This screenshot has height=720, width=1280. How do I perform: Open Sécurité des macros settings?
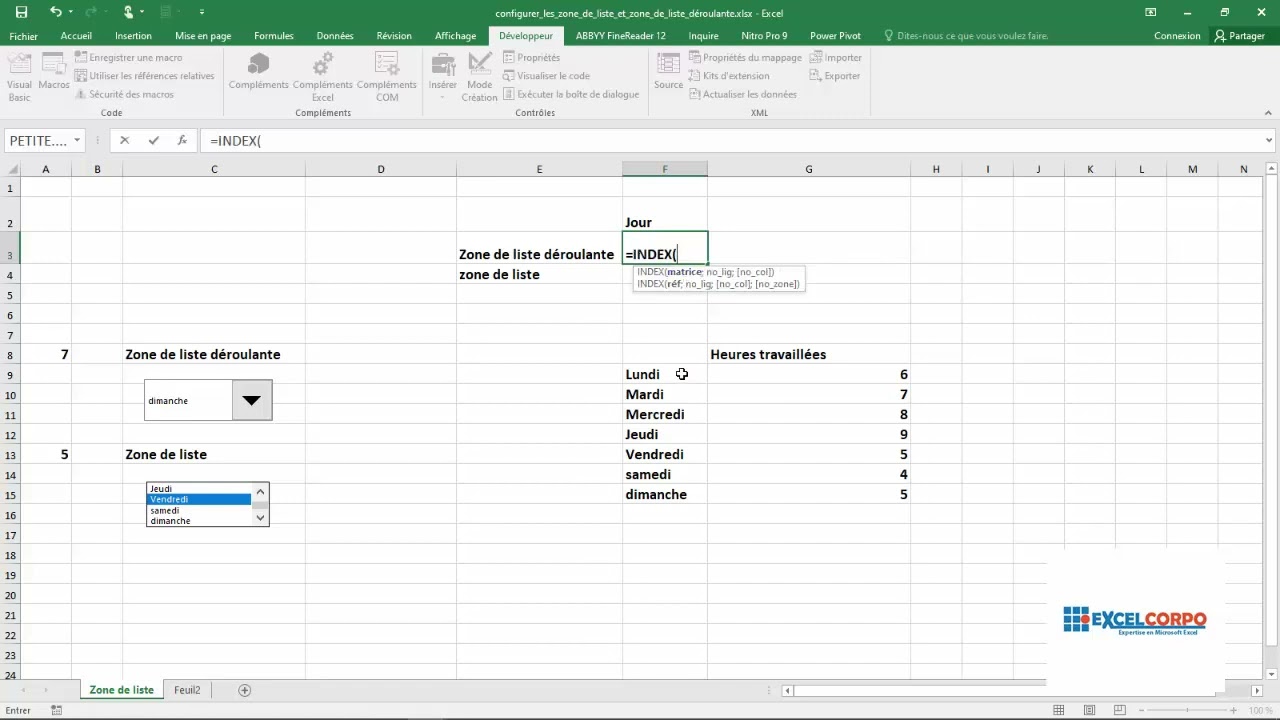click(x=124, y=94)
